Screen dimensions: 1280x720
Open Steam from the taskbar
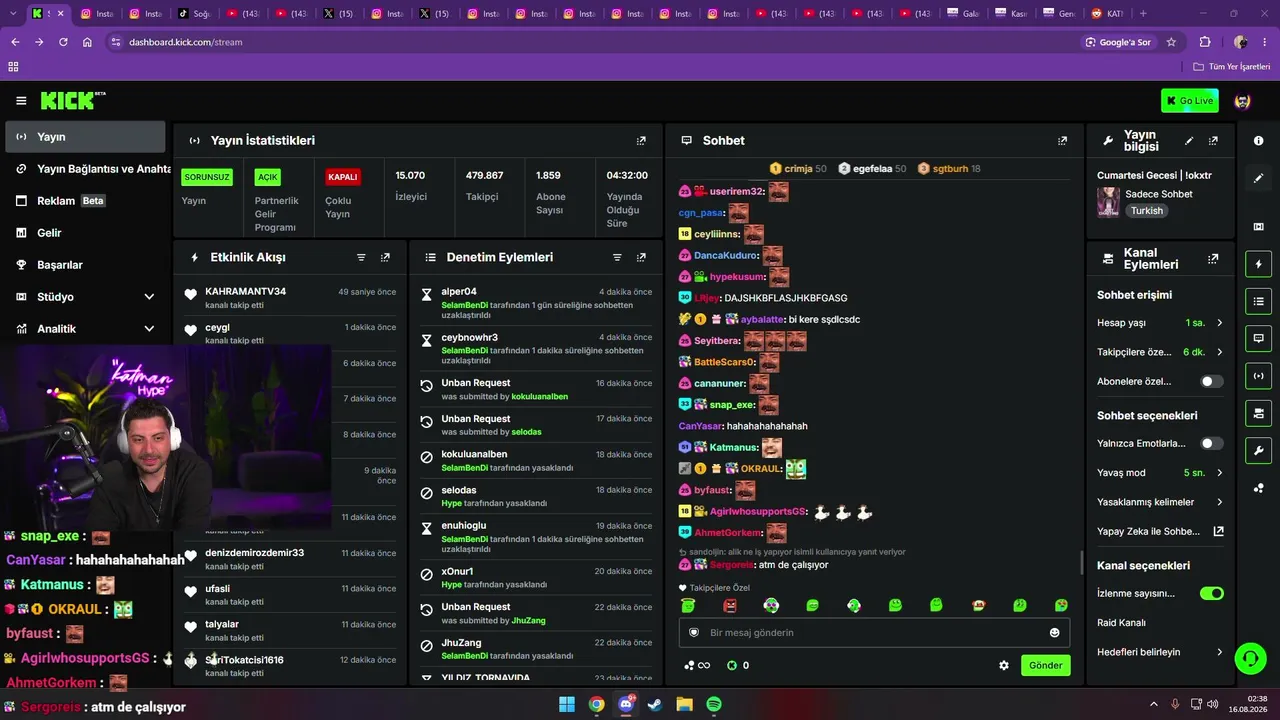(655, 704)
